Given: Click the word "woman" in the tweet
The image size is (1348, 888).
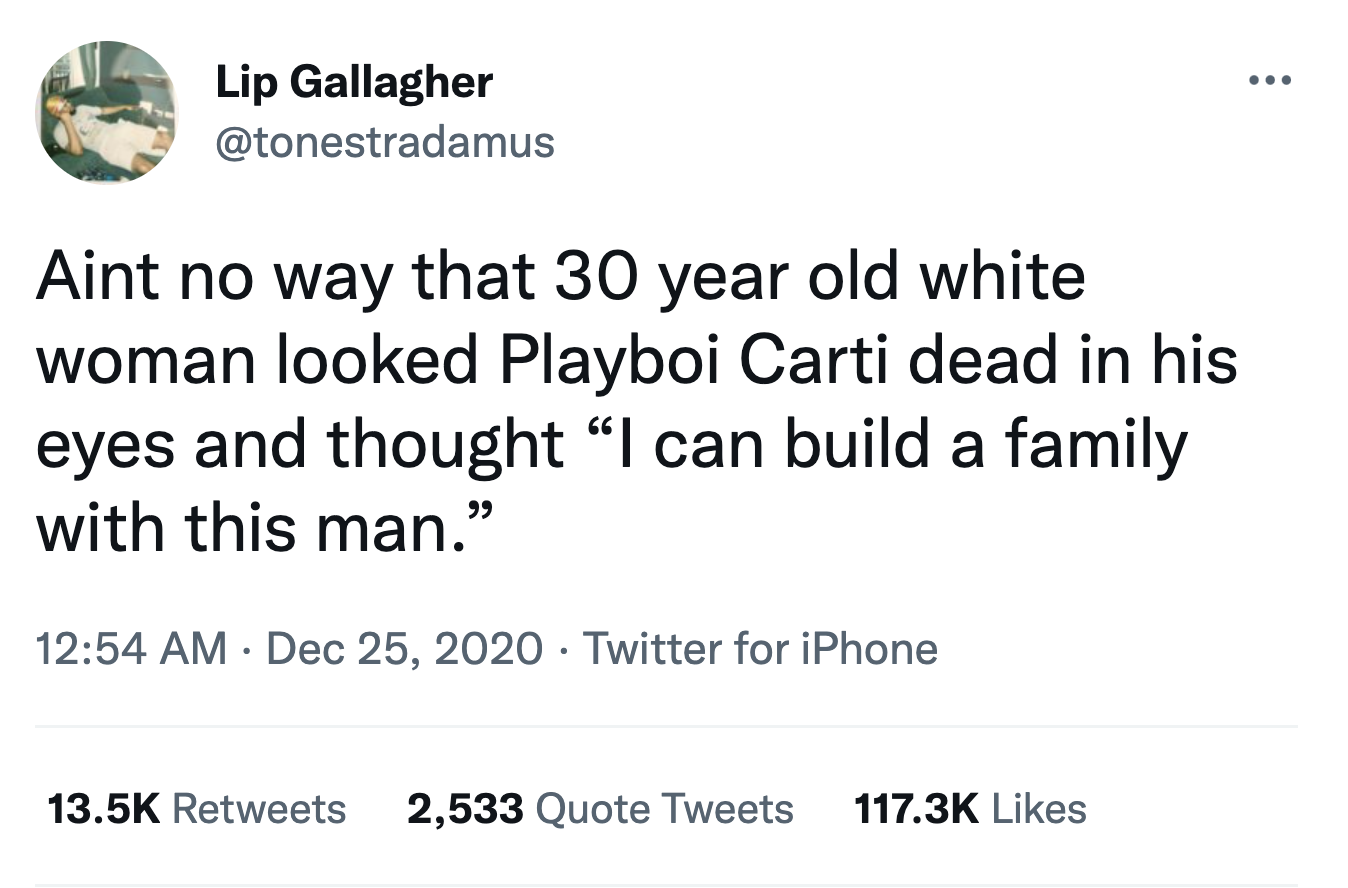Looking at the screenshot, I should 144,360.
